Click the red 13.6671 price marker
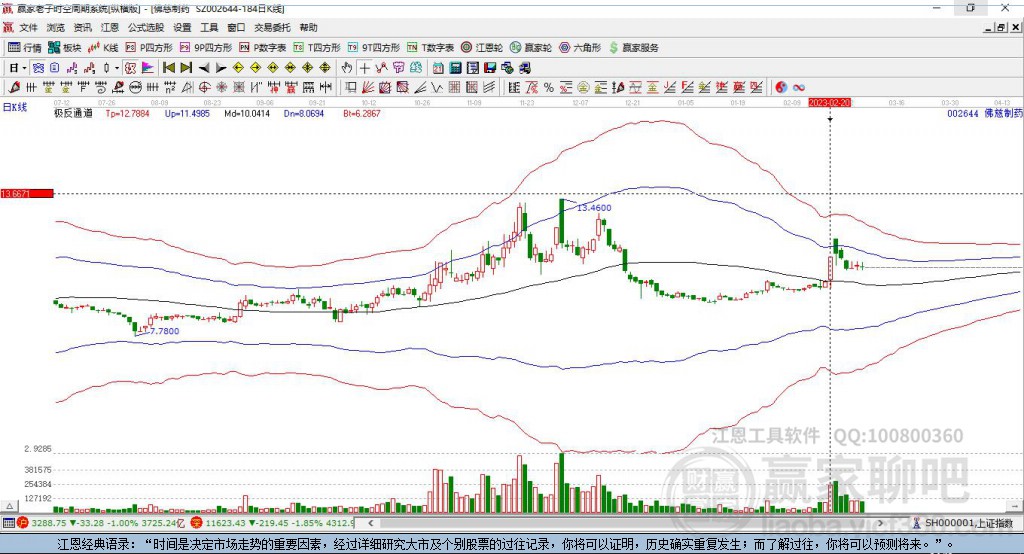1024x554 pixels. 27,193
